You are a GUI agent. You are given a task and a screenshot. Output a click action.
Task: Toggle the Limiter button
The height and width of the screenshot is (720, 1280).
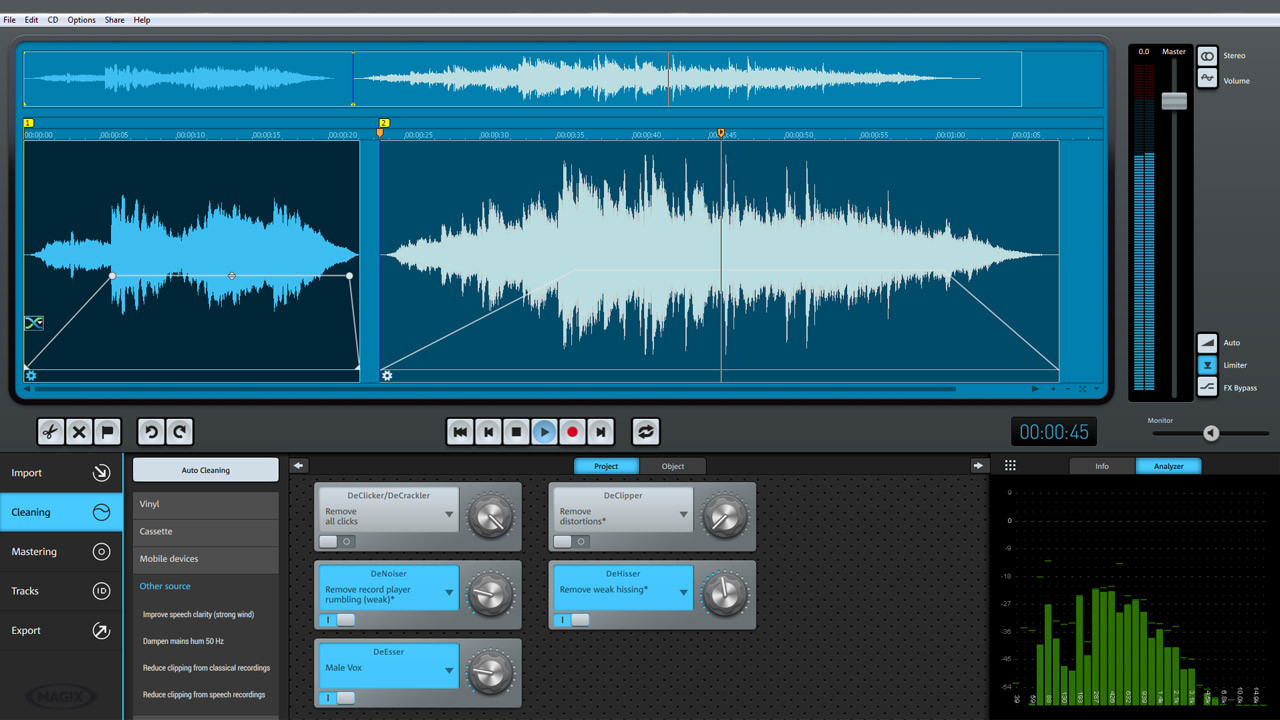1207,365
